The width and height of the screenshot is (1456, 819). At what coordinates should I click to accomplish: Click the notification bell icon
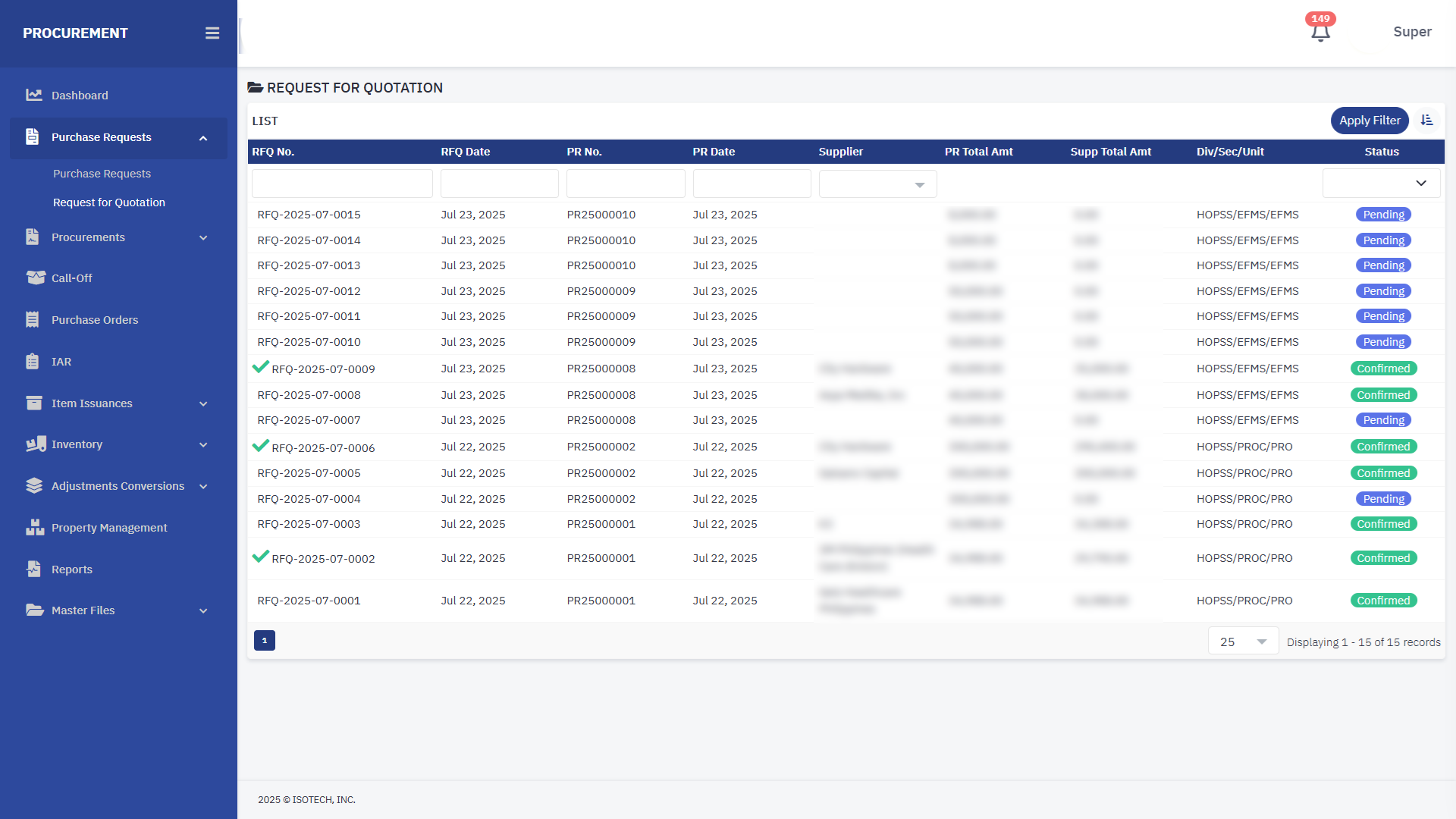coord(1320,33)
